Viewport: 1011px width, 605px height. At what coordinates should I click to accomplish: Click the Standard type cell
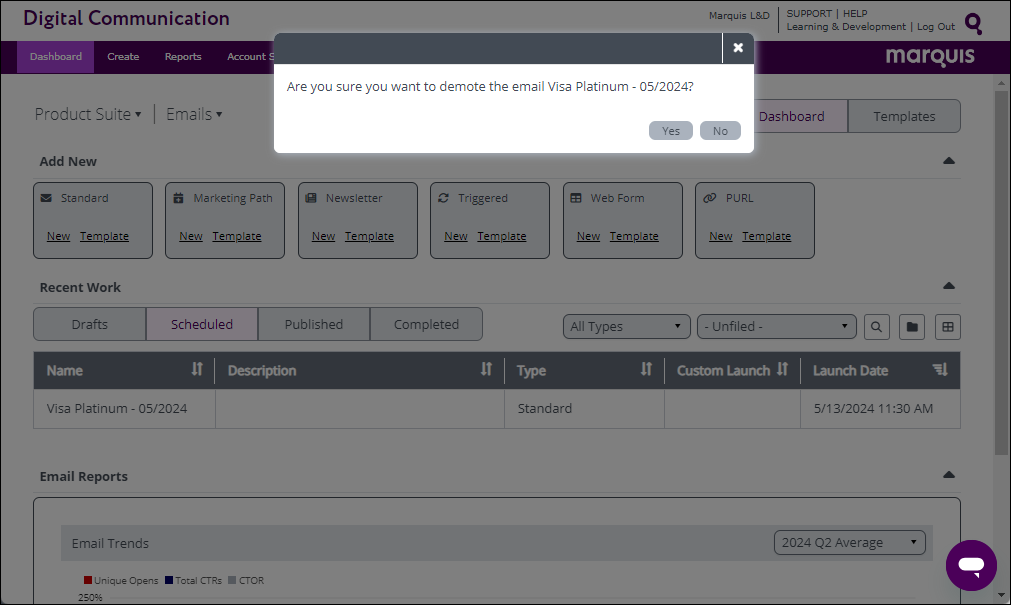545,408
